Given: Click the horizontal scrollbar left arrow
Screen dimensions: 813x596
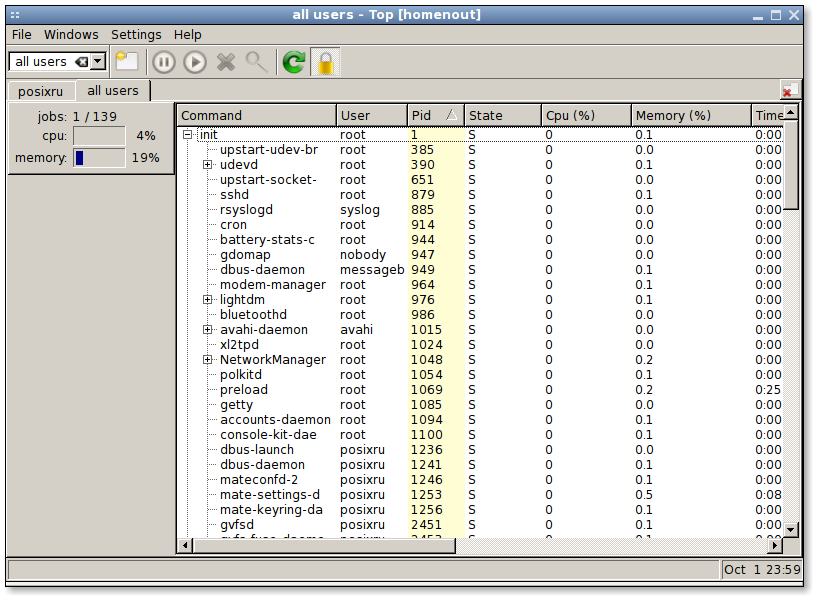Looking at the screenshot, I should [x=185, y=546].
